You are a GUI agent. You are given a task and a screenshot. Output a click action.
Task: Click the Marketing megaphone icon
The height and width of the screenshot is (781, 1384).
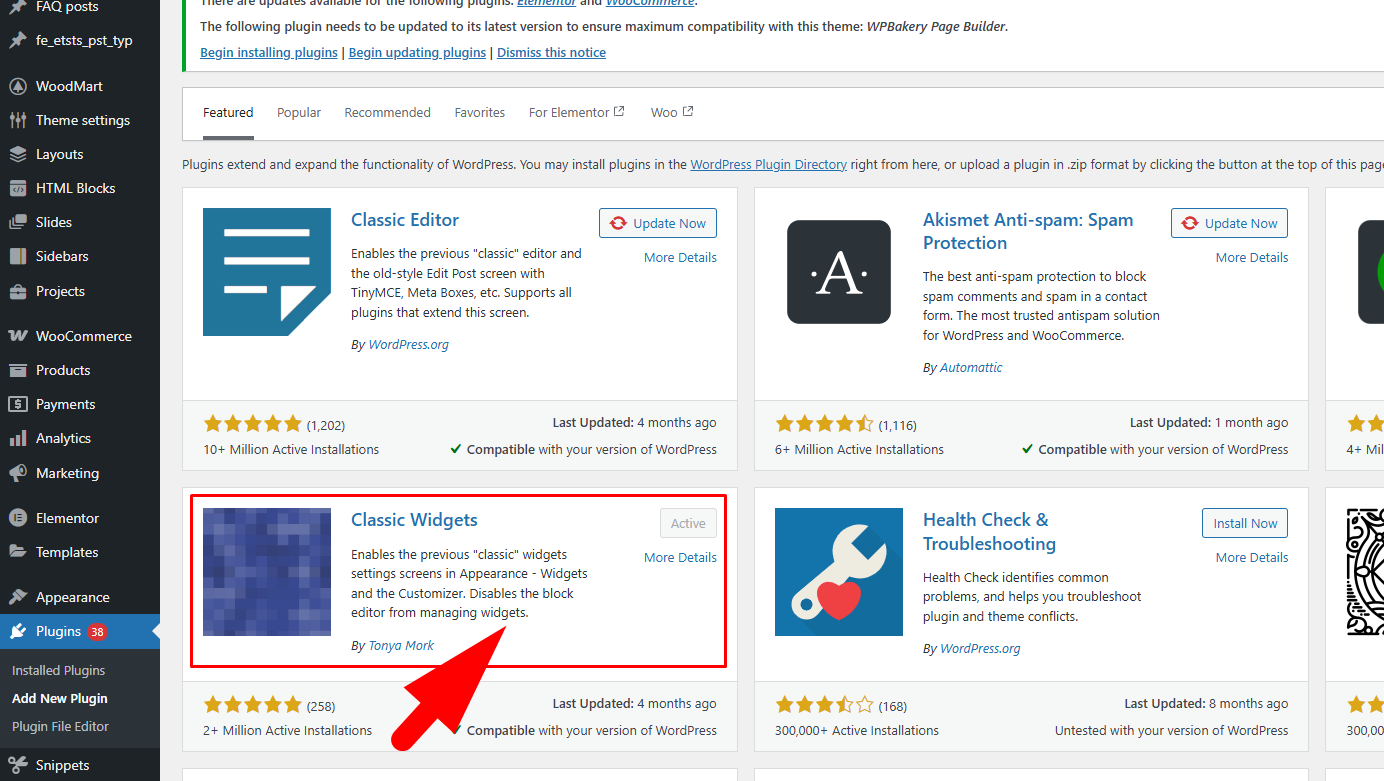[18, 473]
